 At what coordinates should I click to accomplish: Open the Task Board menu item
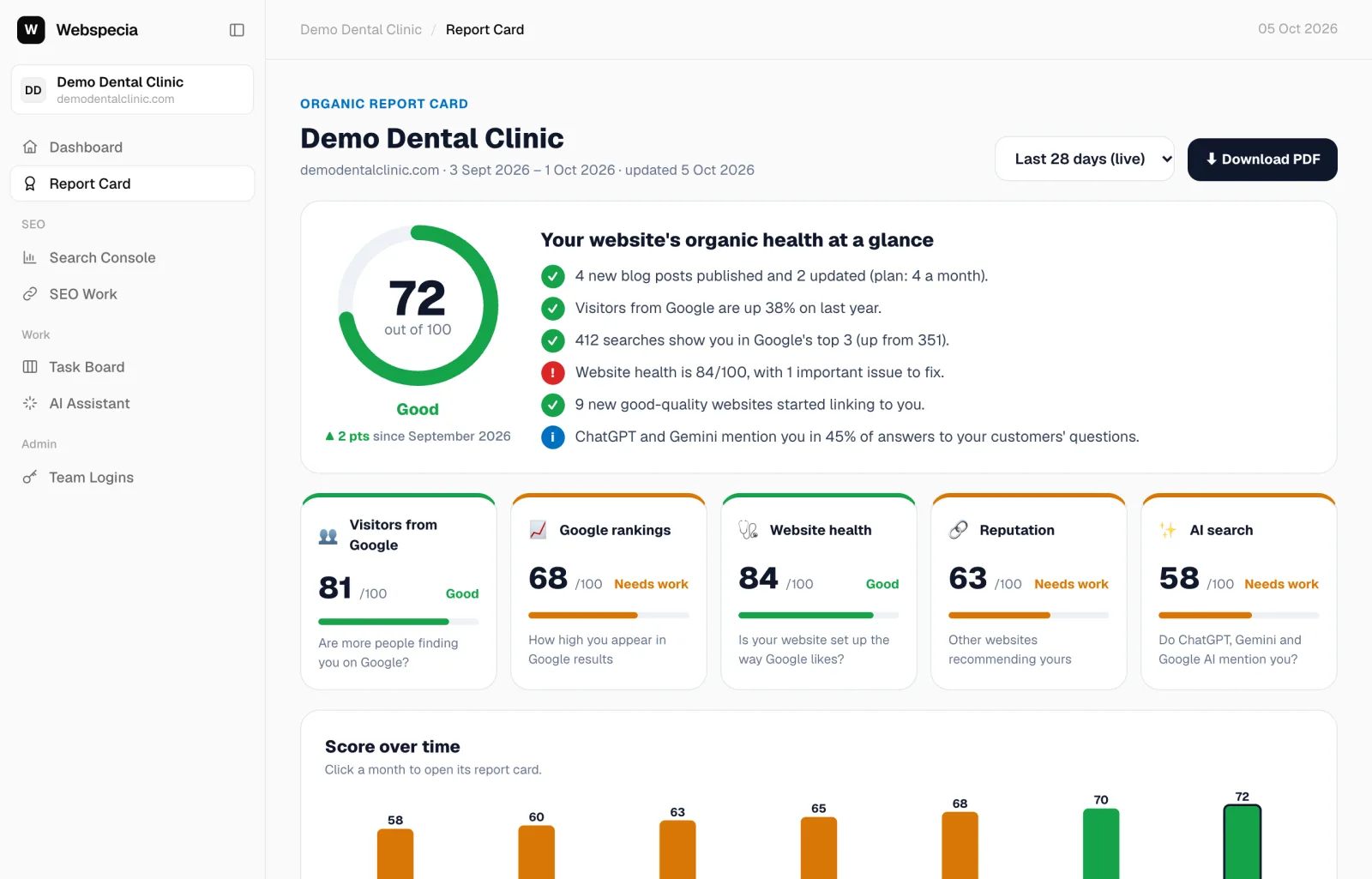click(132, 367)
